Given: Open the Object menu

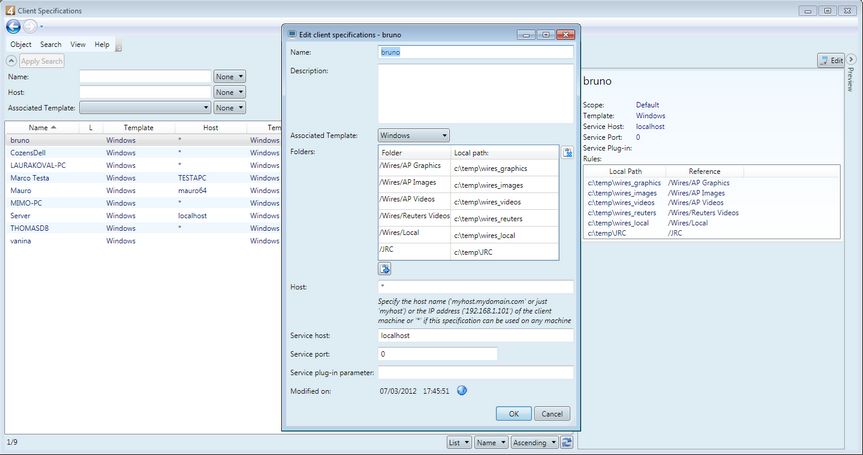Looking at the screenshot, I should coord(21,45).
